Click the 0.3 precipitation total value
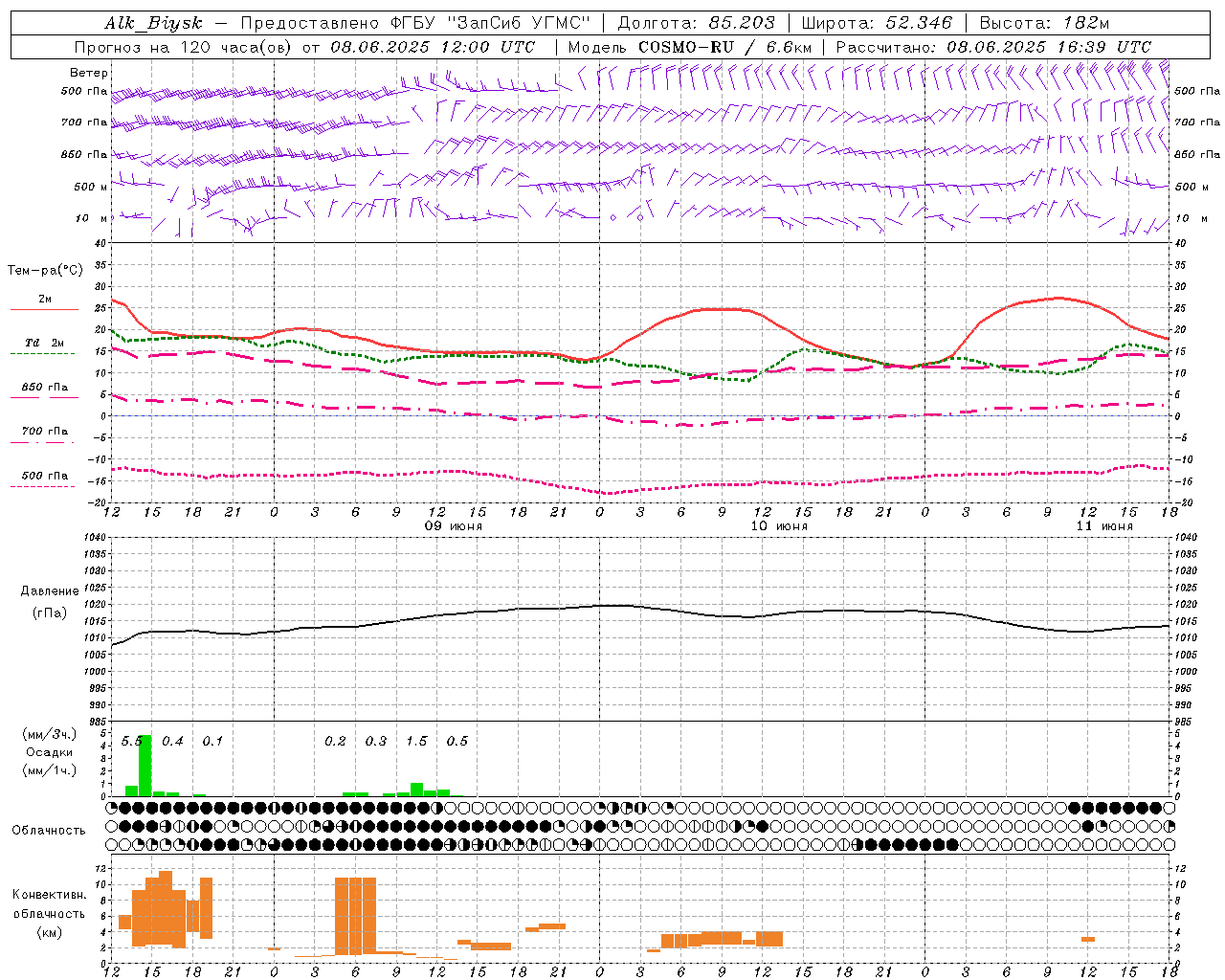Screen dimensions: 1225x980 pyautogui.click(x=376, y=742)
